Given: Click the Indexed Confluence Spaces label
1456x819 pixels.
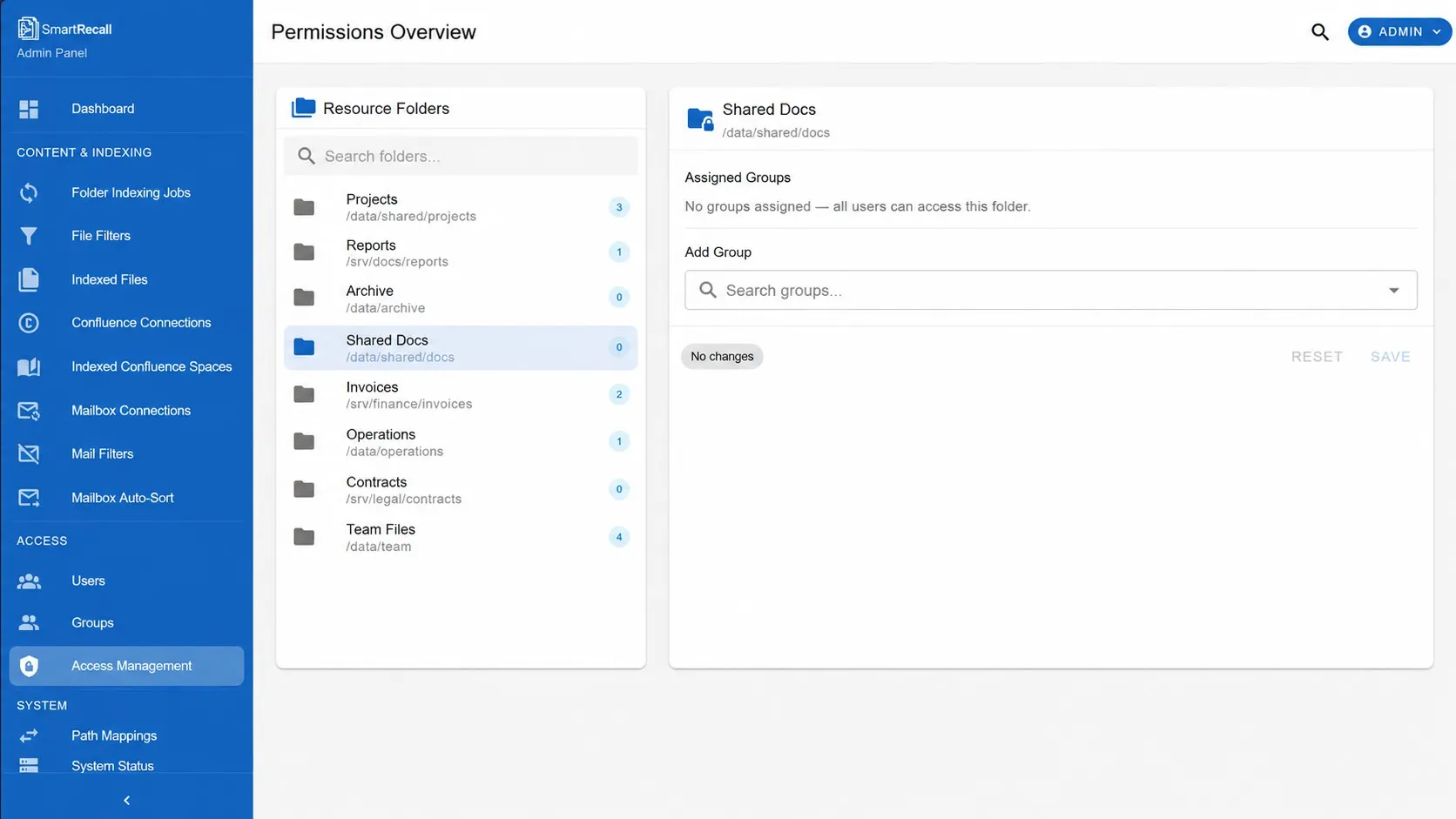Looking at the screenshot, I should (x=152, y=366).
